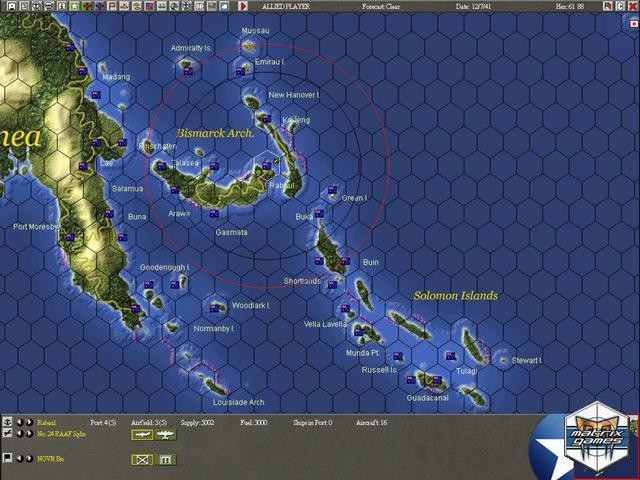The width and height of the screenshot is (640, 480).
Task: Click the Date 12/7/41 status text
Action: point(473,7)
